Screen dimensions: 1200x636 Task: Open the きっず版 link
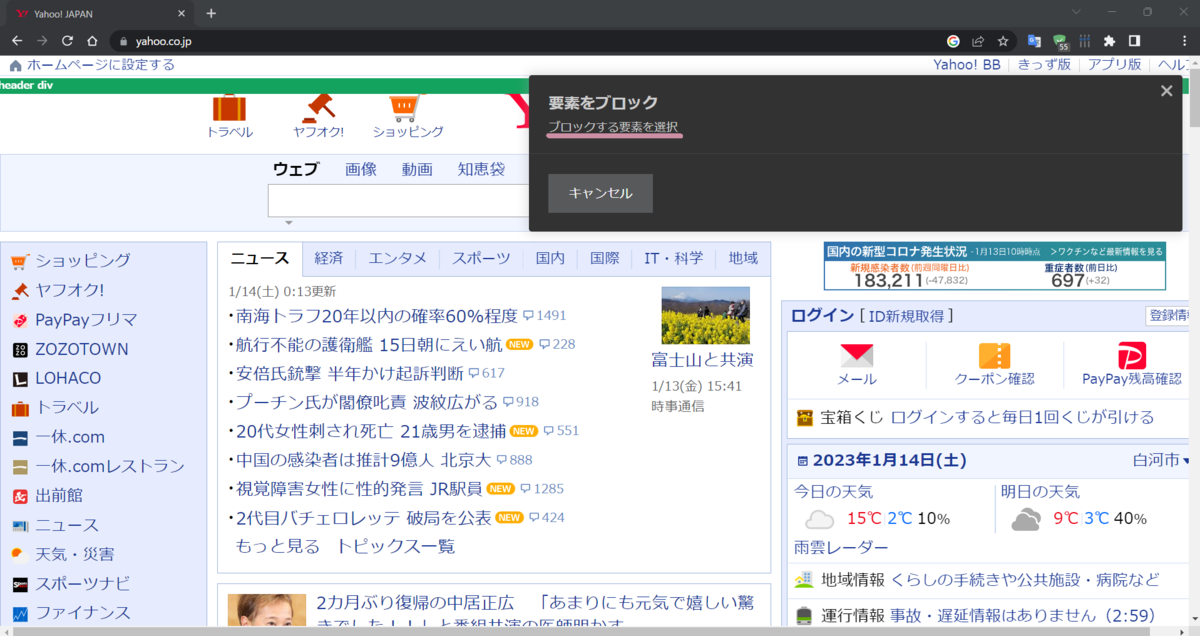pyautogui.click(x=1044, y=65)
